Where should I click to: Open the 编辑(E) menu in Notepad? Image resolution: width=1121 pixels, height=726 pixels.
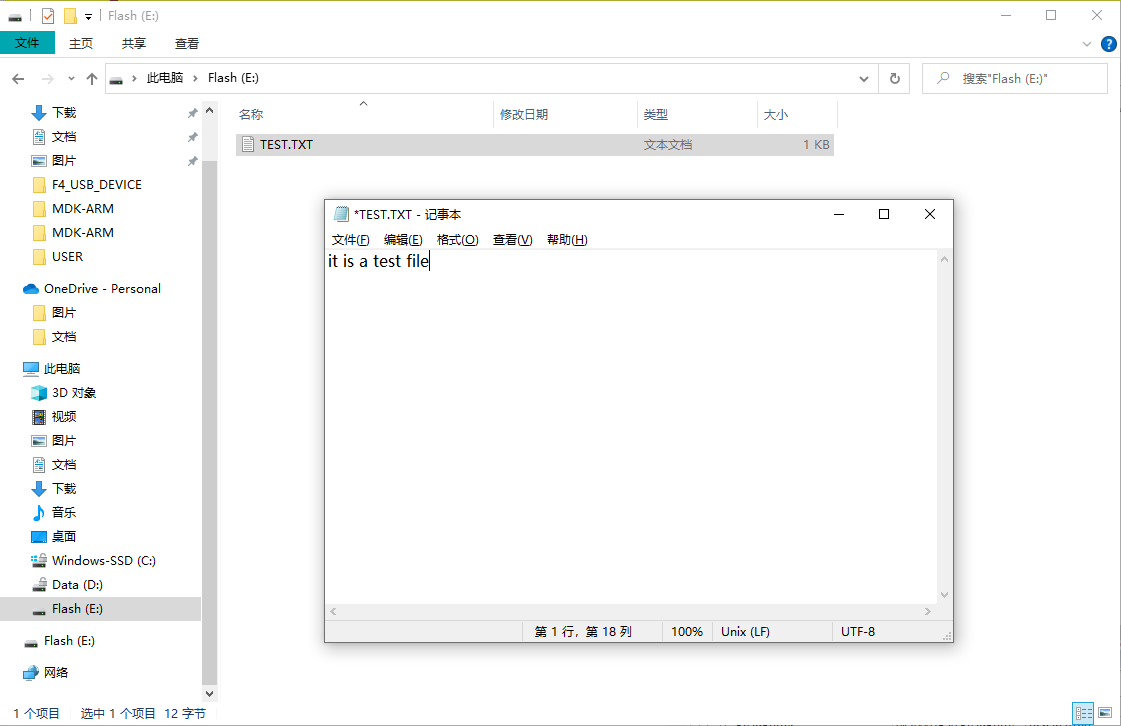coord(403,240)
